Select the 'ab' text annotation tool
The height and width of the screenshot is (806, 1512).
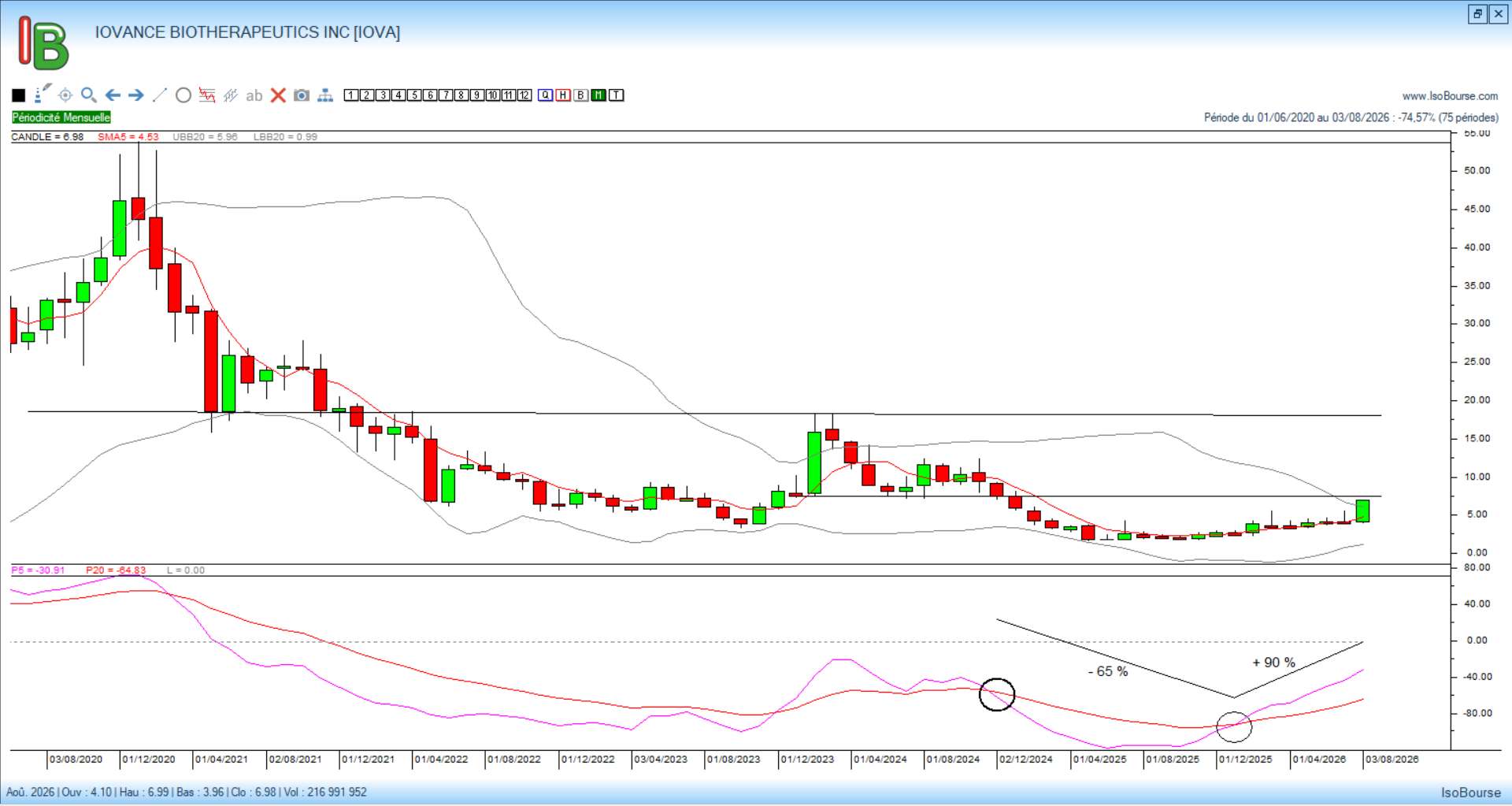point(254,95)
